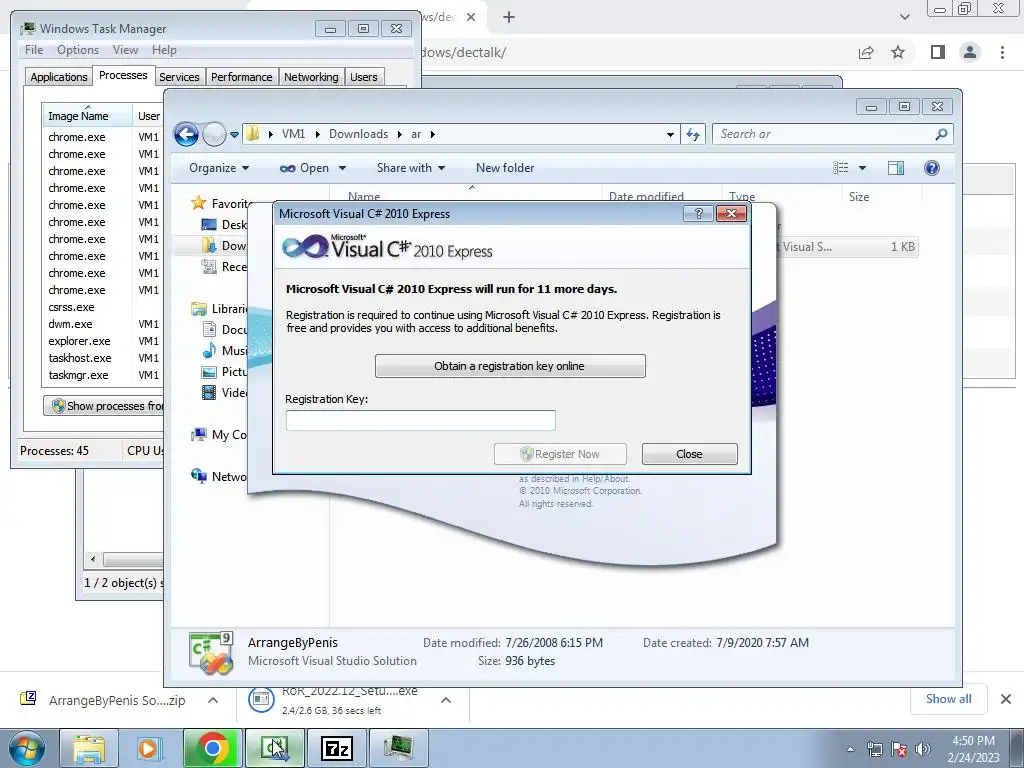Select csrss.exe process row
Screen dimensions: 1024x768
(103, 307)
